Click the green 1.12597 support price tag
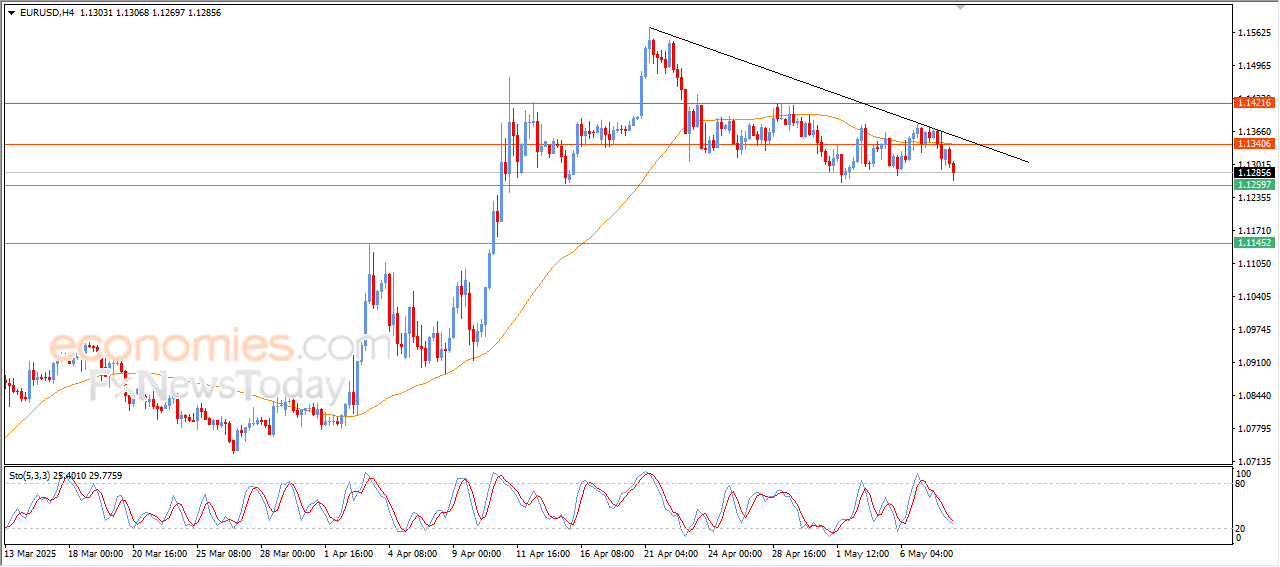The height and width of the screenshot is (567, 1280). tap(1254, 185)
